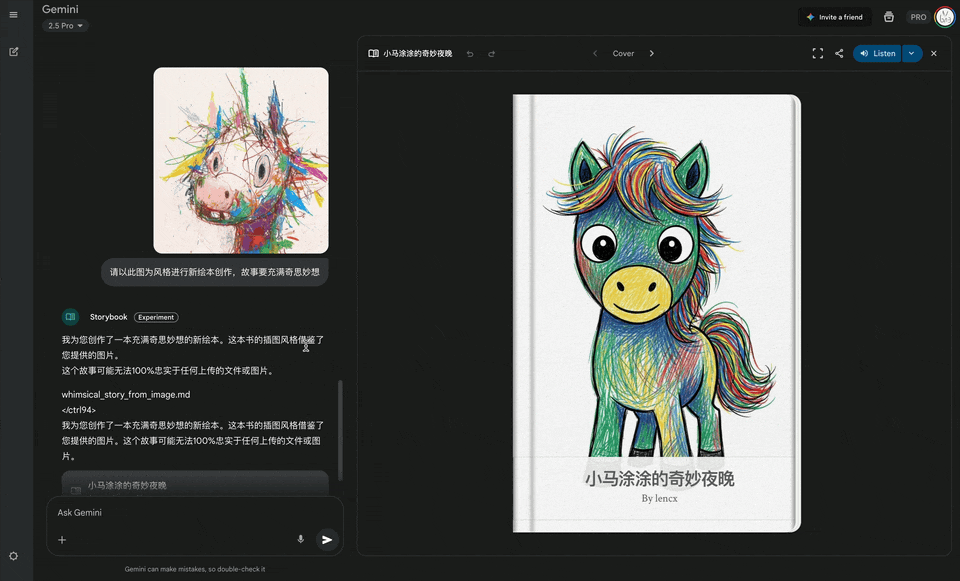Screen dimensions: 960x581
Task: Click the Cover page indicator
Action: [623, 53]
